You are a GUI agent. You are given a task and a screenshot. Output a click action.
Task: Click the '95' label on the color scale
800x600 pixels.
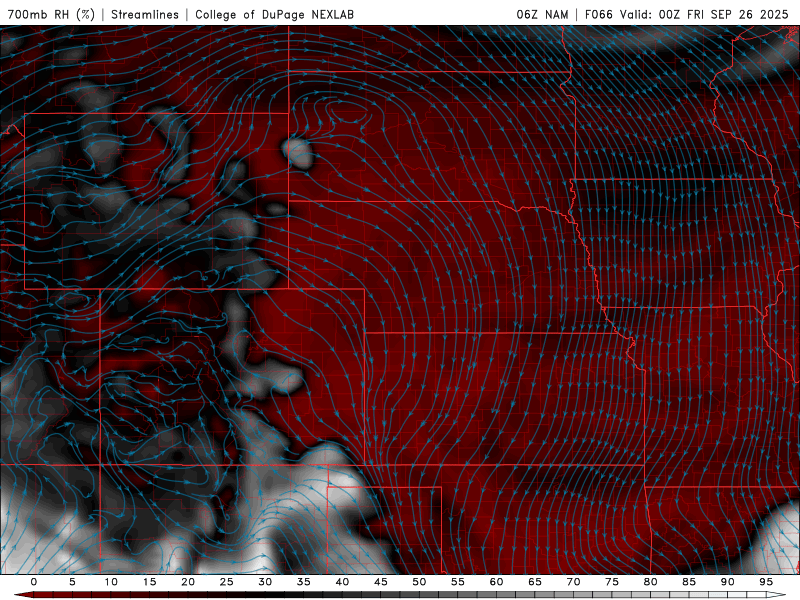coord(766,582)
